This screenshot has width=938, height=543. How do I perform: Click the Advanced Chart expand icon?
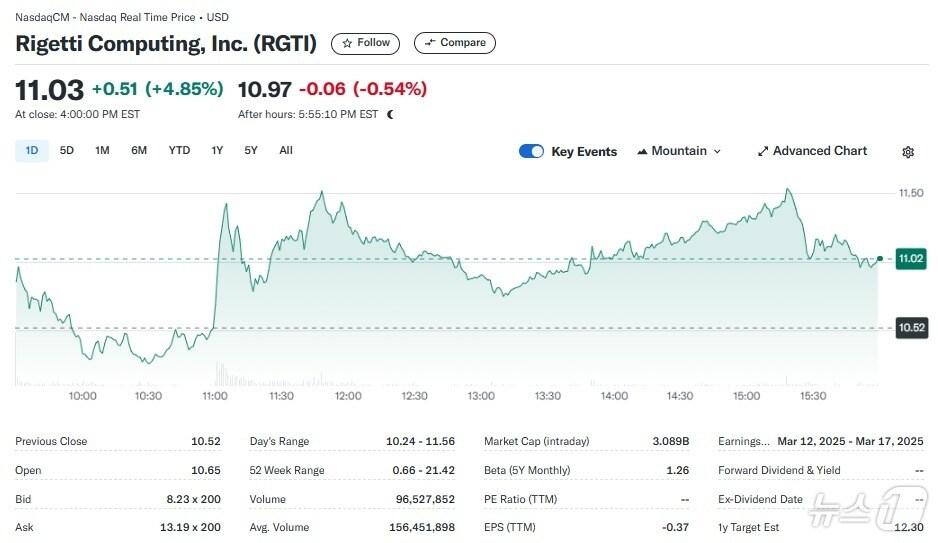coord(763,151)
